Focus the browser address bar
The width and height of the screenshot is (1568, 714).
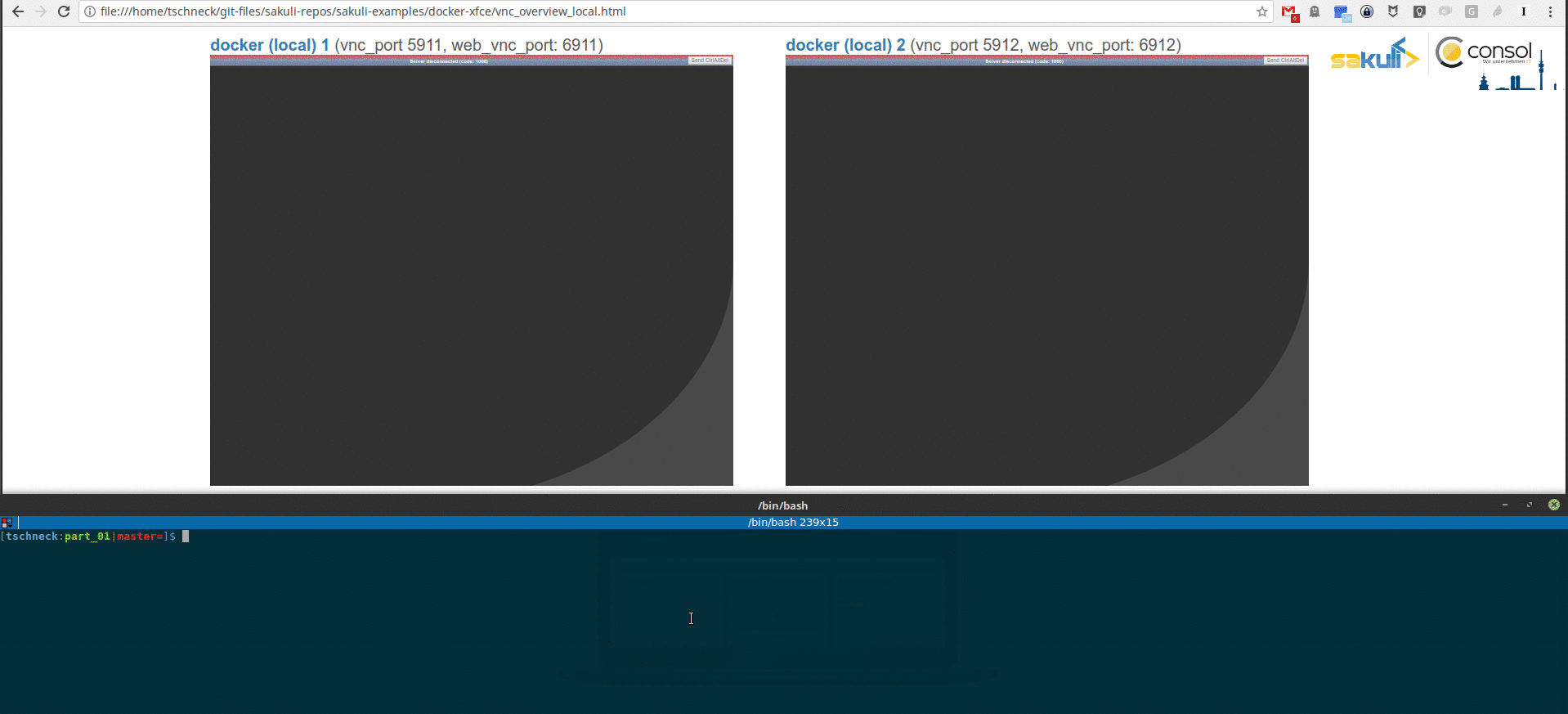[654, 12]
